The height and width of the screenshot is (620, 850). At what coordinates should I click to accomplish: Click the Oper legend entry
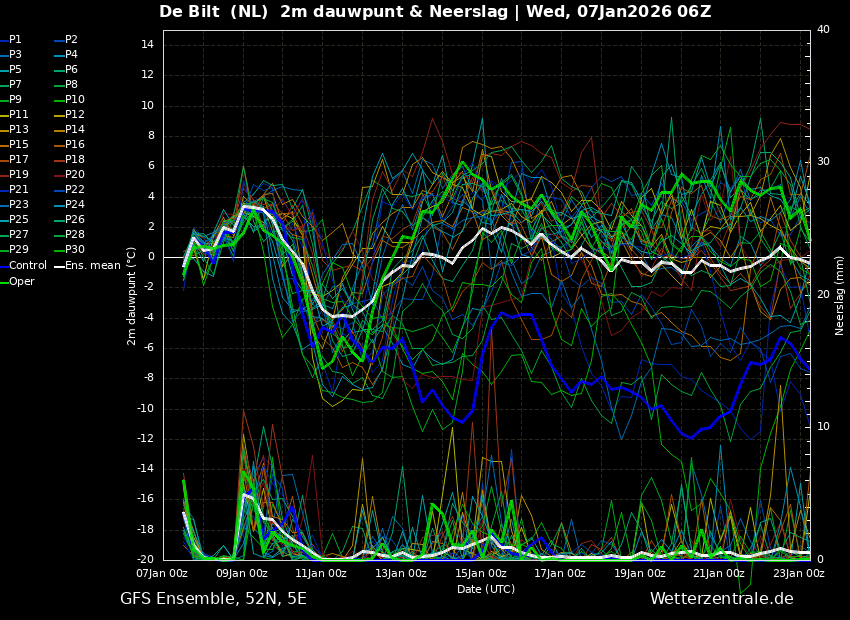tap(17, 281)
